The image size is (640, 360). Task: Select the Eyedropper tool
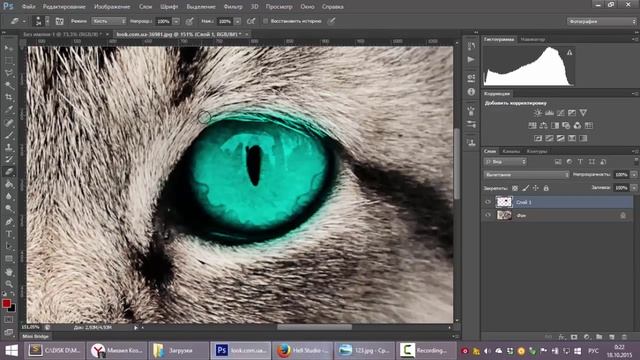(x=9, y=110)
